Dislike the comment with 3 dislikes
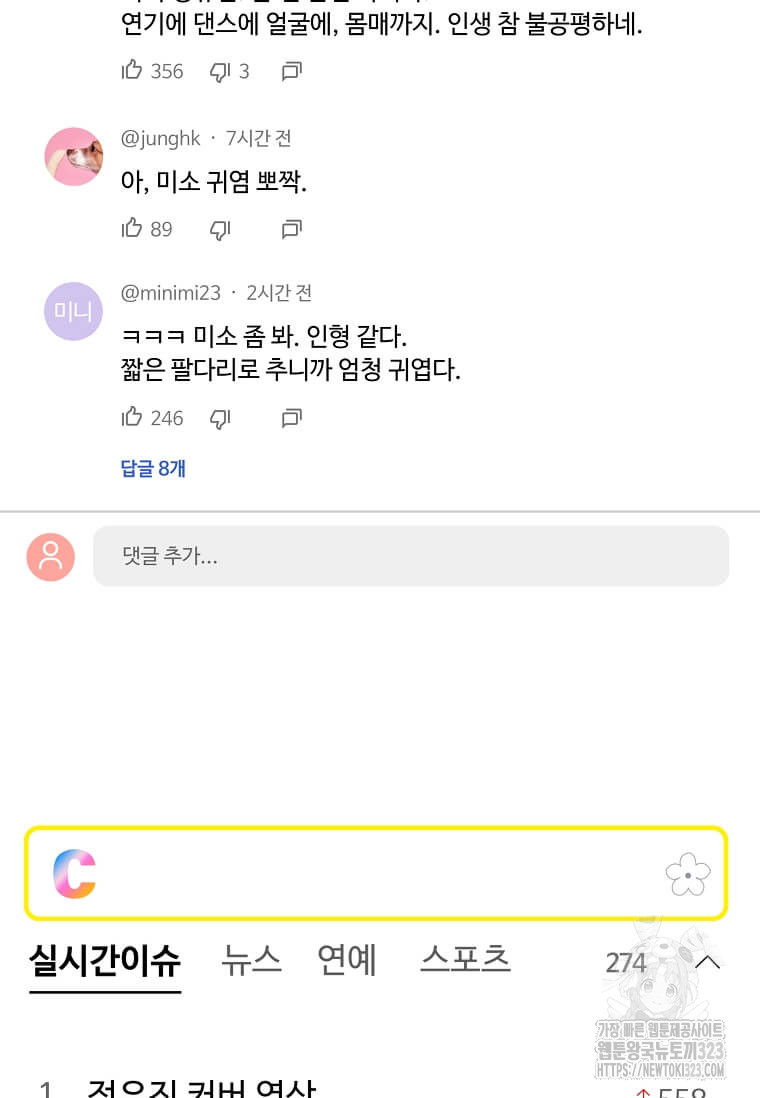The width and height of the screenshot is (760, 1098). click(220, 72)
